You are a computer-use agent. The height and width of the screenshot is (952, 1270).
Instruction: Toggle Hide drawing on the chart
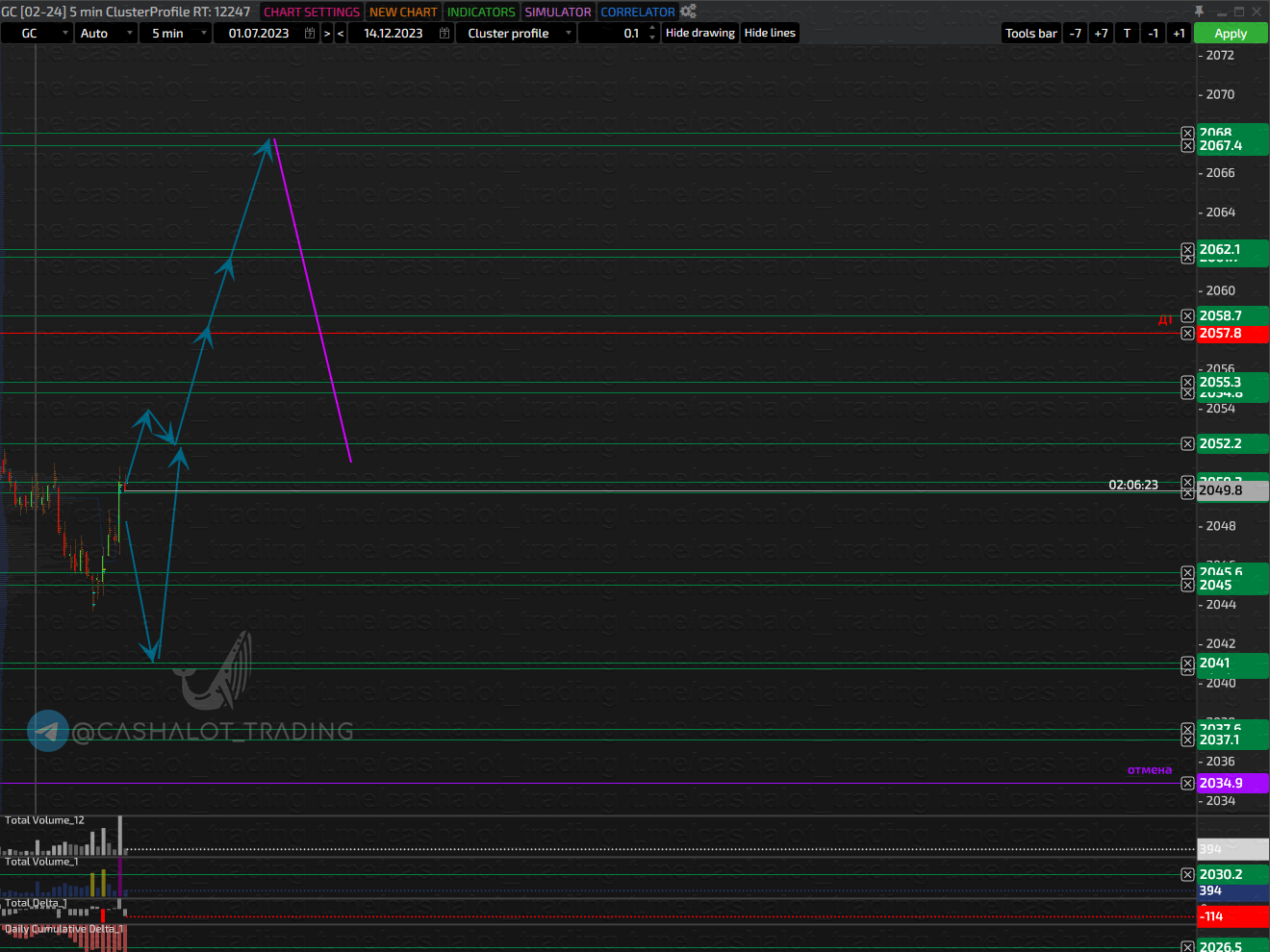(x=699, y=33)
